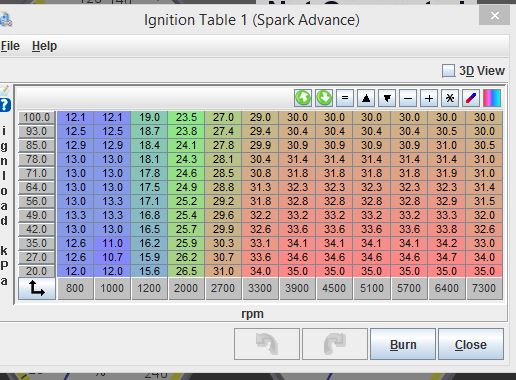Click the axis swap arrow button
Screen dimensions: 516x380
(x=37, y=289)
